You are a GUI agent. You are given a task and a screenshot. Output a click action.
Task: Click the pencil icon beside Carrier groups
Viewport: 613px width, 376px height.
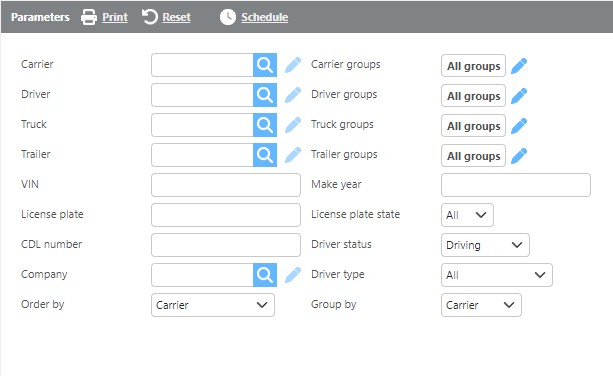click(519, 66)
